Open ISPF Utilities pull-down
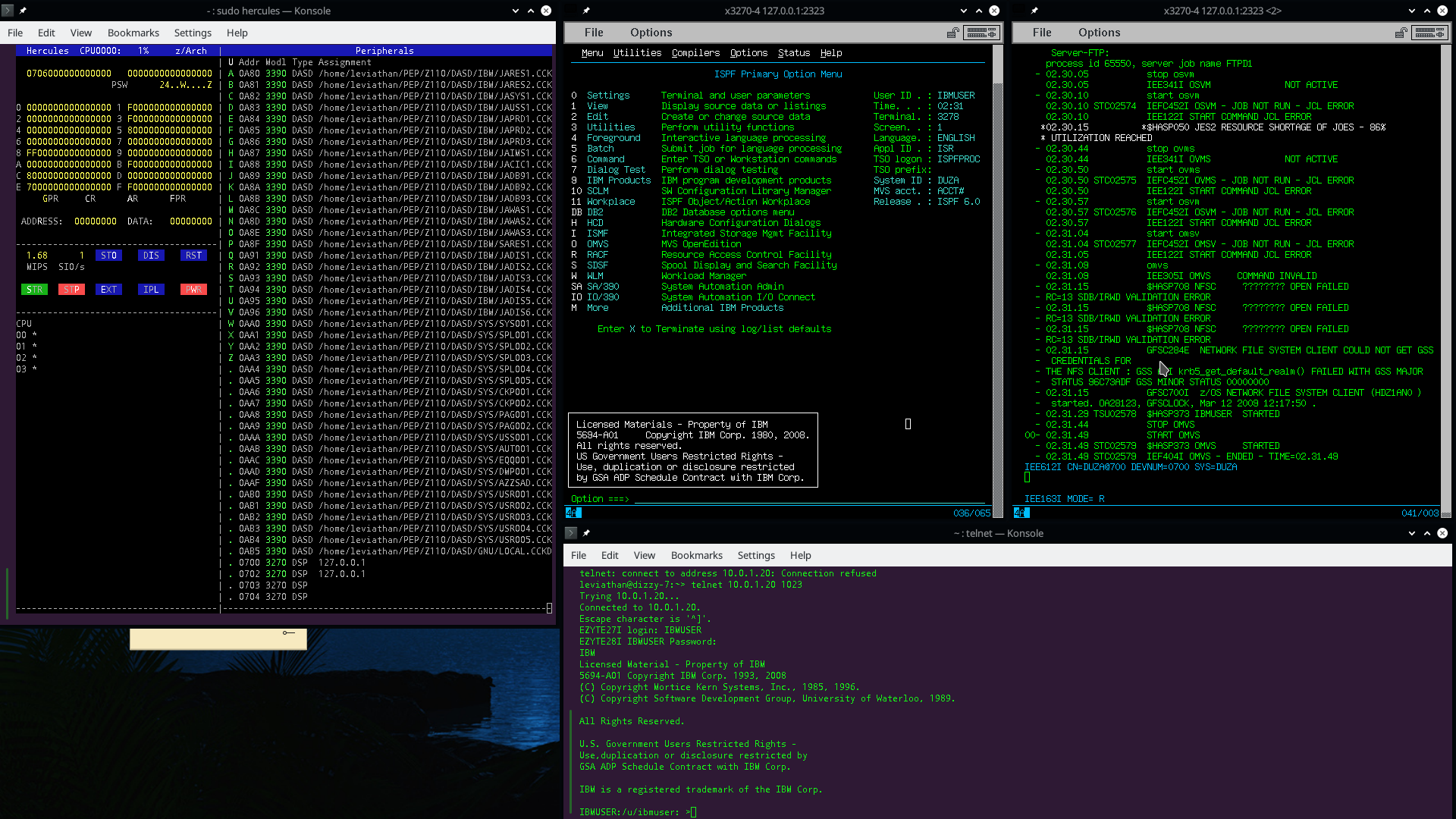 637,53
